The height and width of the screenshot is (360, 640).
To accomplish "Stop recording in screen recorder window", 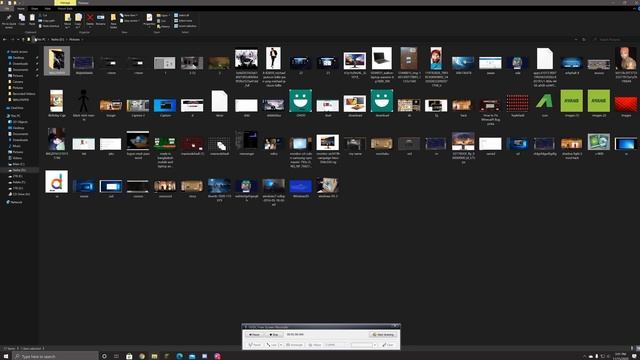I will point(273,335).
